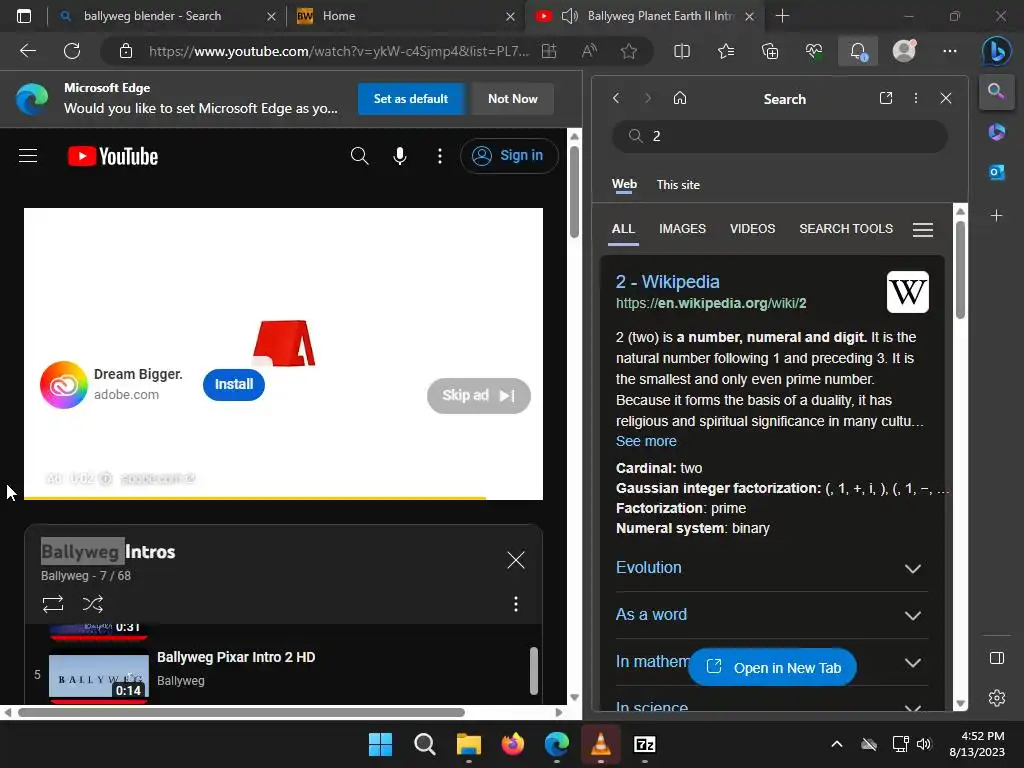The image size is (1024, 768).
Task: Open the YouTube hamburger guide menu
Action: pos(28,156)
